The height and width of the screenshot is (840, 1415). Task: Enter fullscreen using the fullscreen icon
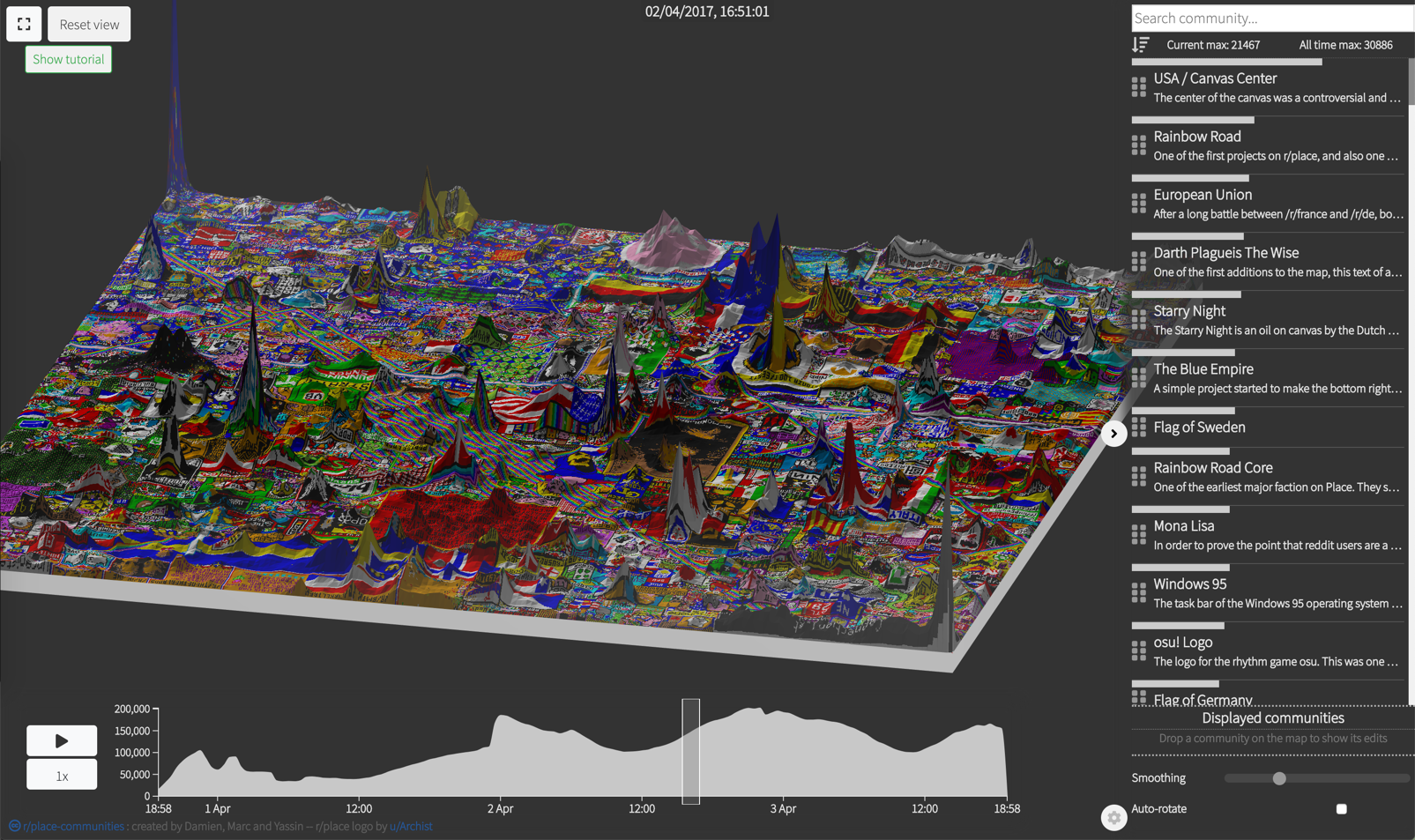click(x=23, y=24)
